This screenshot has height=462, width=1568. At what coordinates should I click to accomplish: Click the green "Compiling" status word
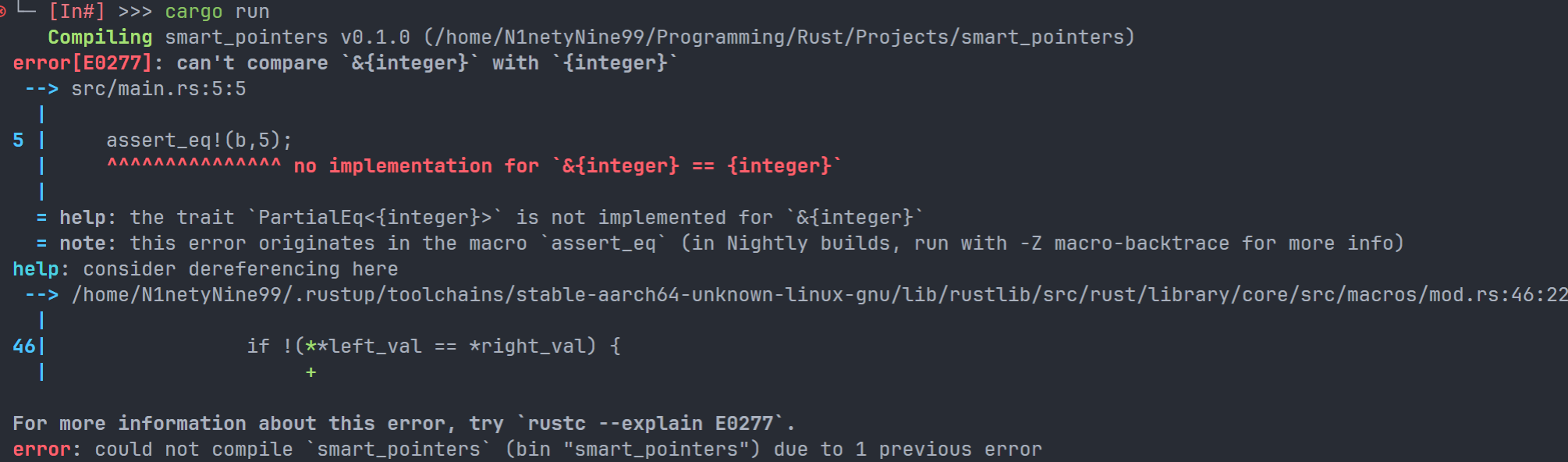(x=100, y=37)
